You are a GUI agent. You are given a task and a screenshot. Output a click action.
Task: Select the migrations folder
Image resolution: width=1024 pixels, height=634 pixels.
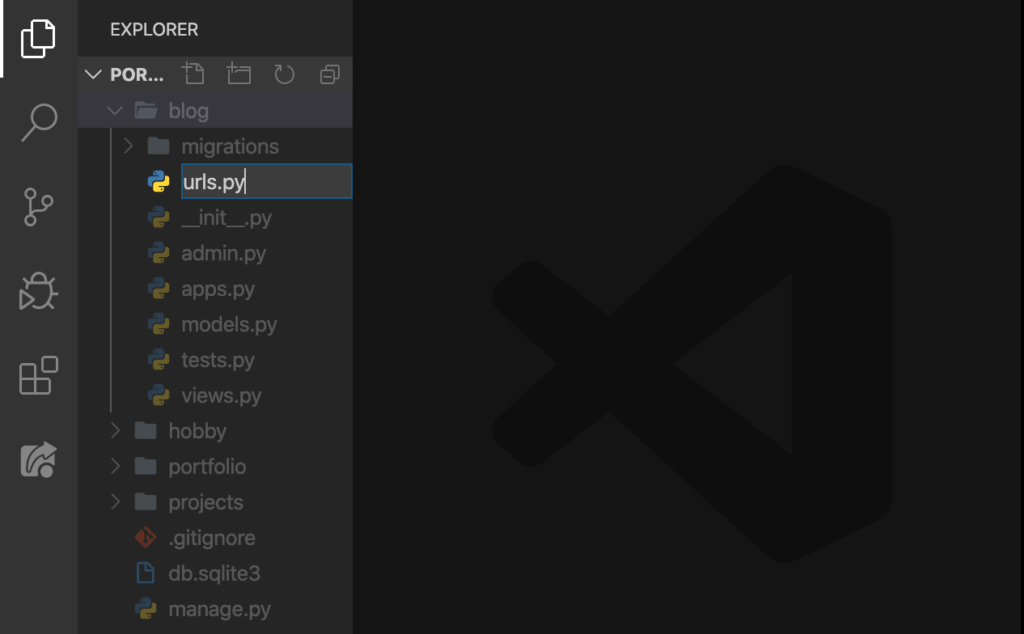coord(230,146)
